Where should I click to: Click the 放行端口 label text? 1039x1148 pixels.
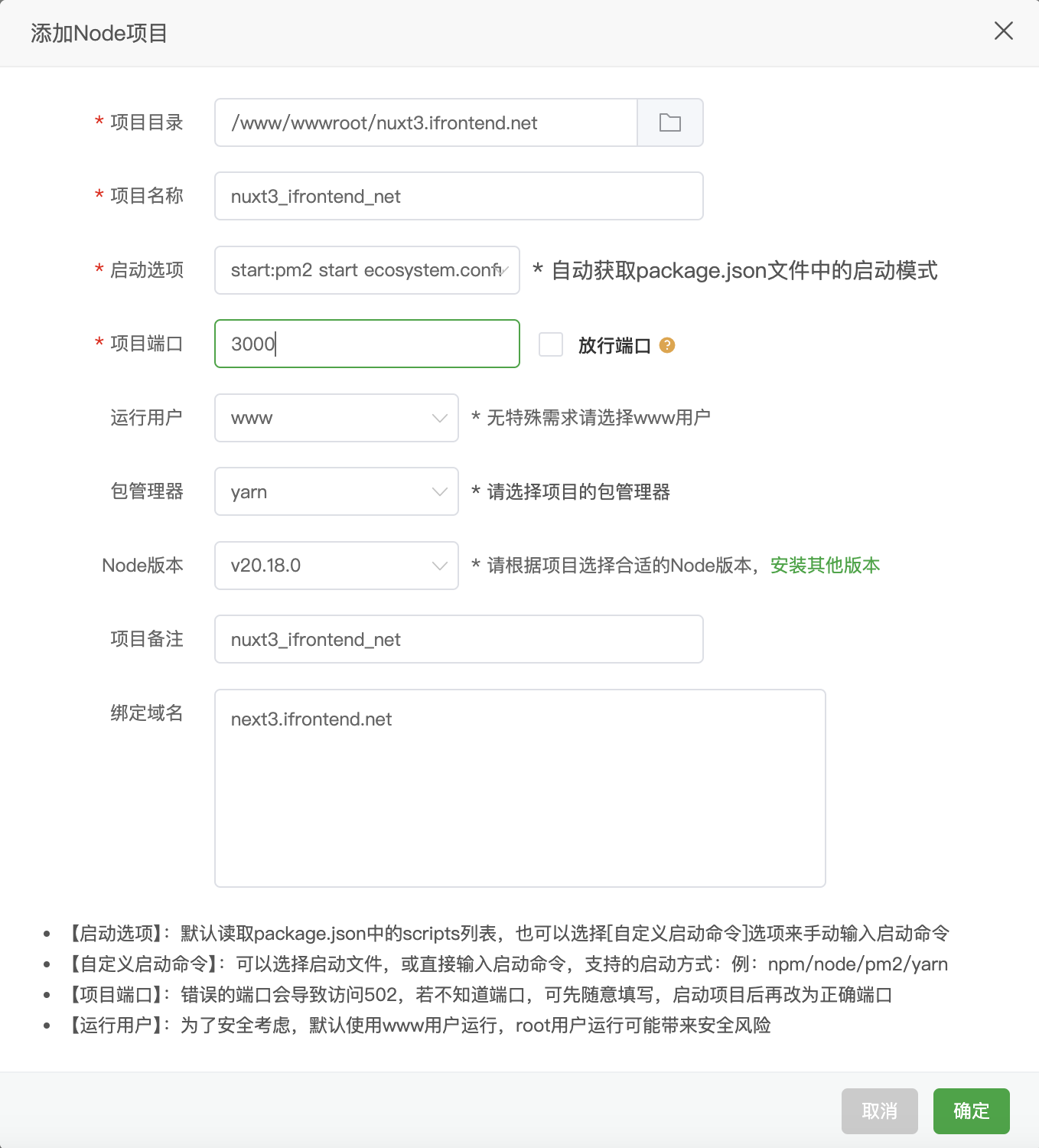pyautogui.click(x=614, y=345)
